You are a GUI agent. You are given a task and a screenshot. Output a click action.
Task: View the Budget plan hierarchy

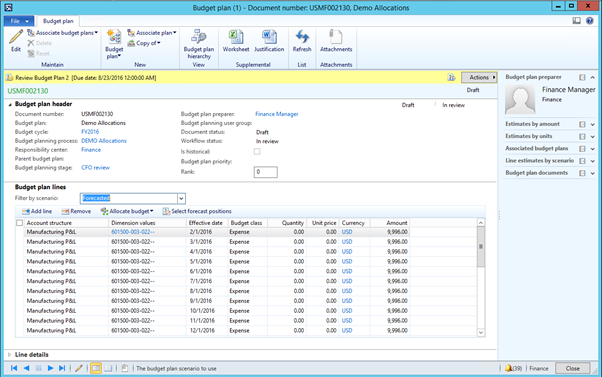(x=199, y=44)
